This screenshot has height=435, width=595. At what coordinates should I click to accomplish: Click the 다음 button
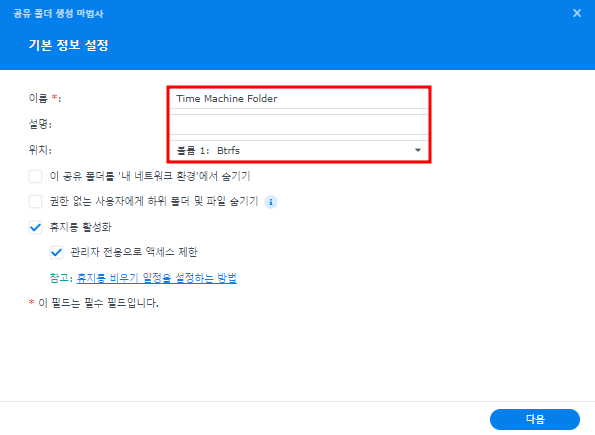click(x=535, y=419)
